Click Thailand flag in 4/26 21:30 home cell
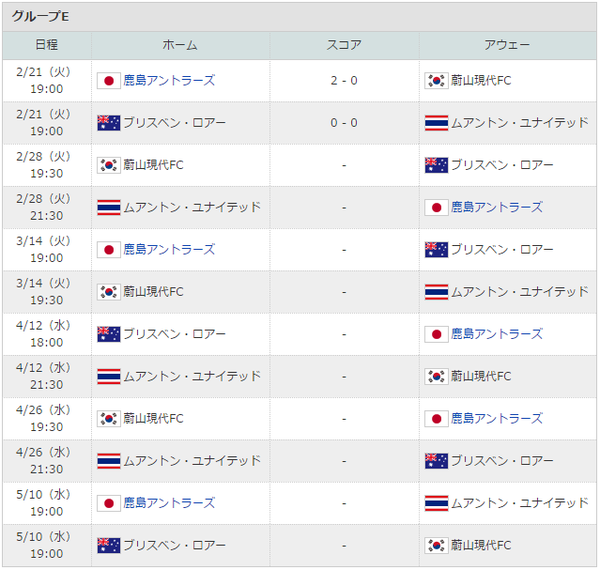Screen dimensions: 600x570 [x=109, y=461]
